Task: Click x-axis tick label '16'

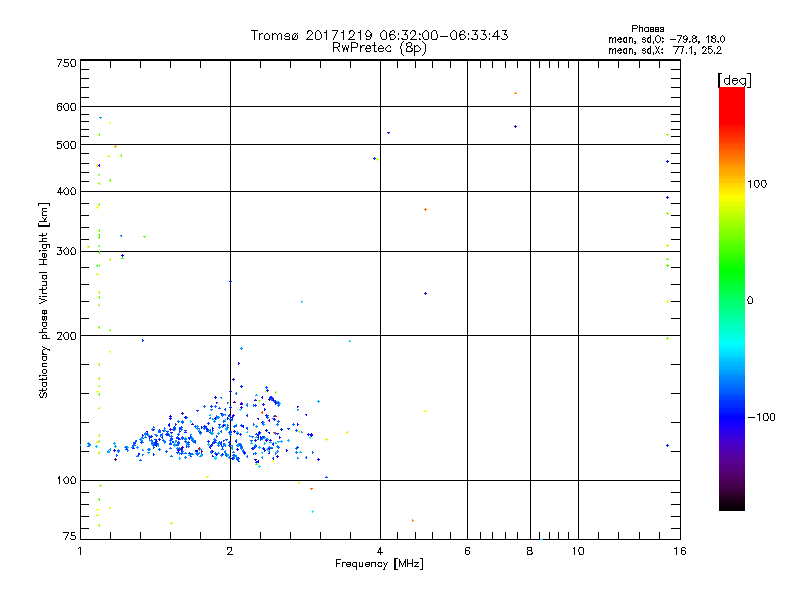Action: [680, 551]
